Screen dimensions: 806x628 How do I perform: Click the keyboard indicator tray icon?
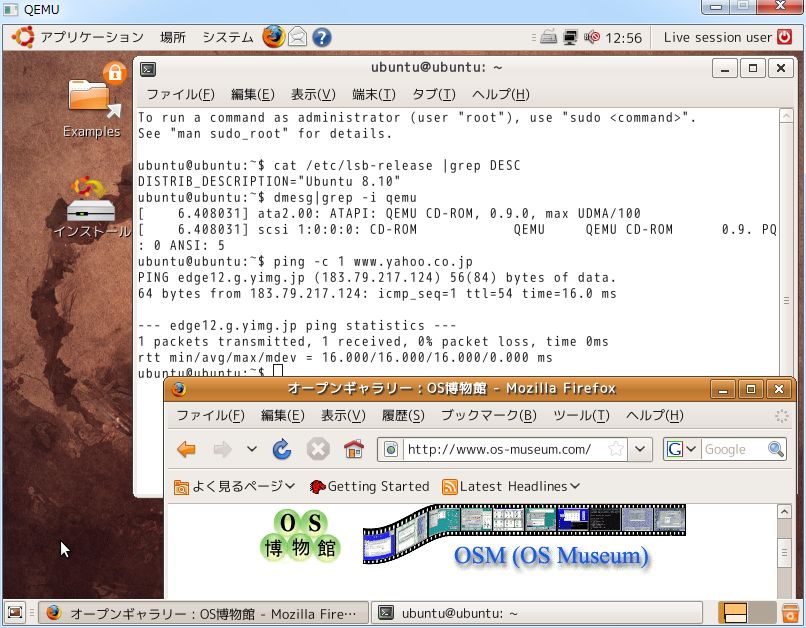[548, 38]
